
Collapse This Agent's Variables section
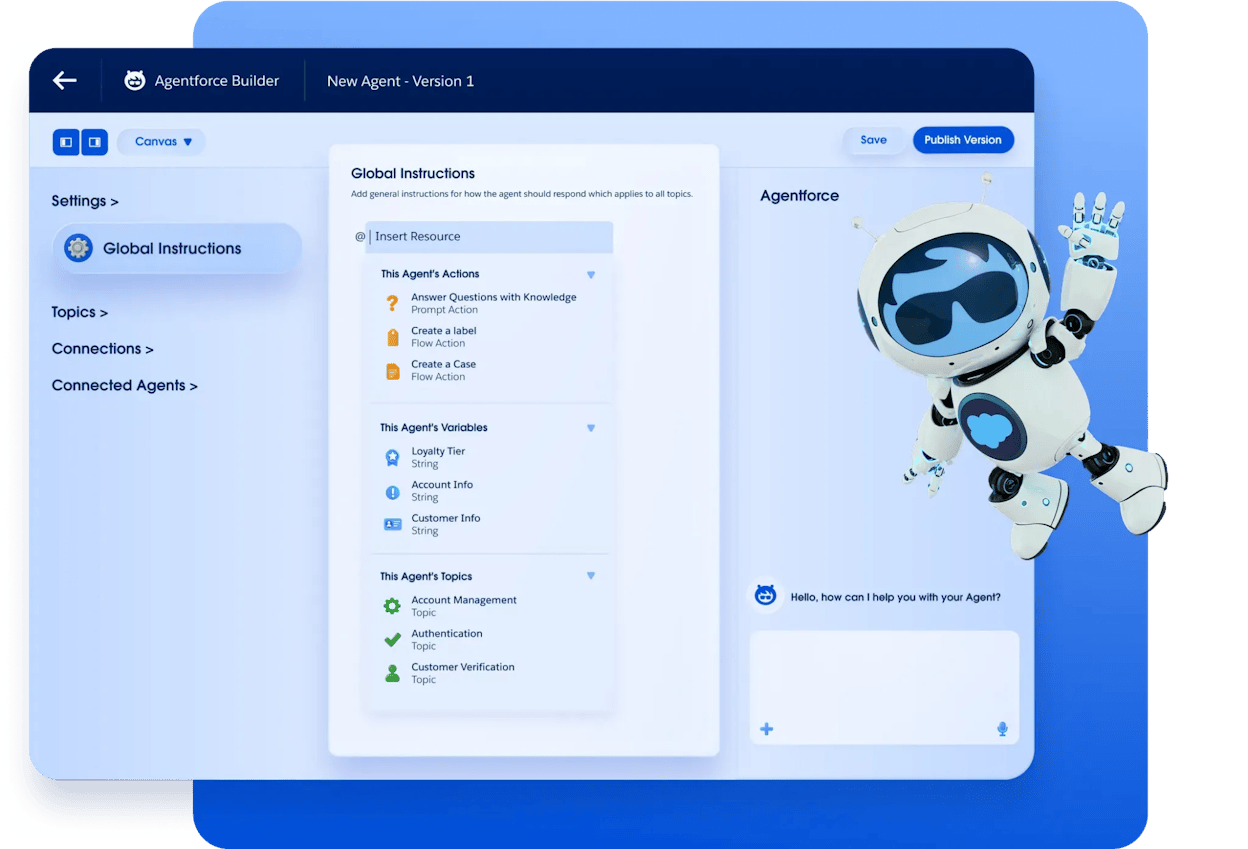[x=591, y=428]
